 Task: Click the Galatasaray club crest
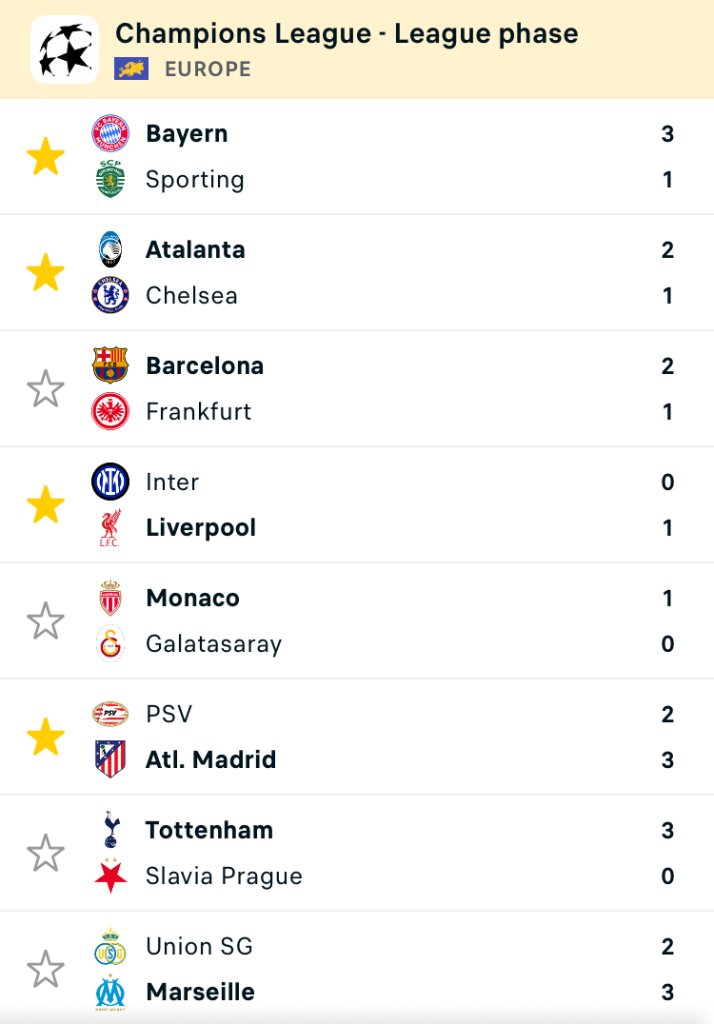[x=110, y=644]
